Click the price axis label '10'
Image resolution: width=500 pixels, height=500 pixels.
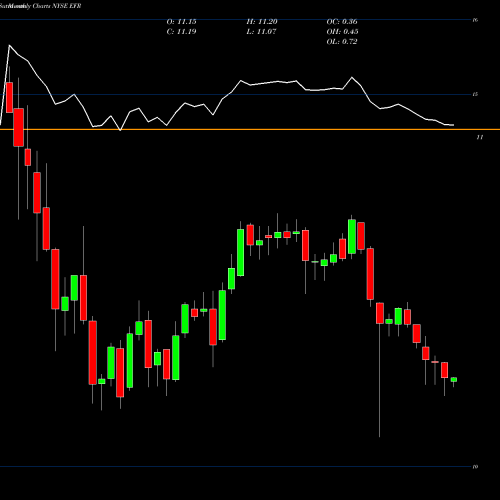(475, 467)
